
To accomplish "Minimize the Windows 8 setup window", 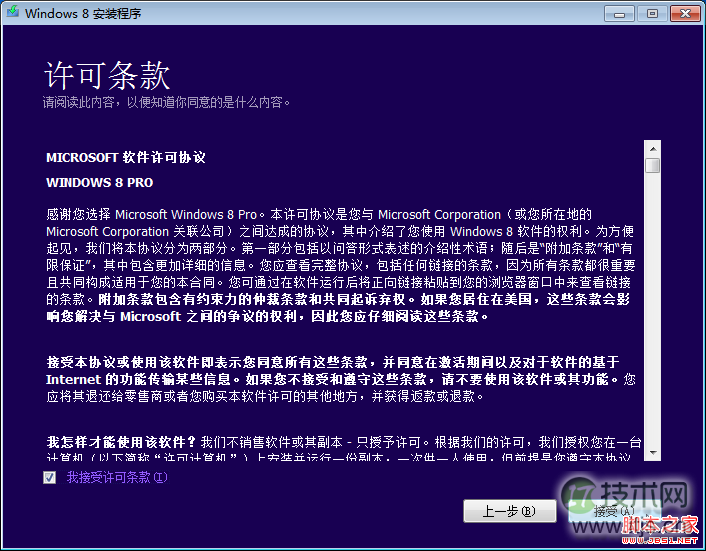I will click(x=620, y=14).
